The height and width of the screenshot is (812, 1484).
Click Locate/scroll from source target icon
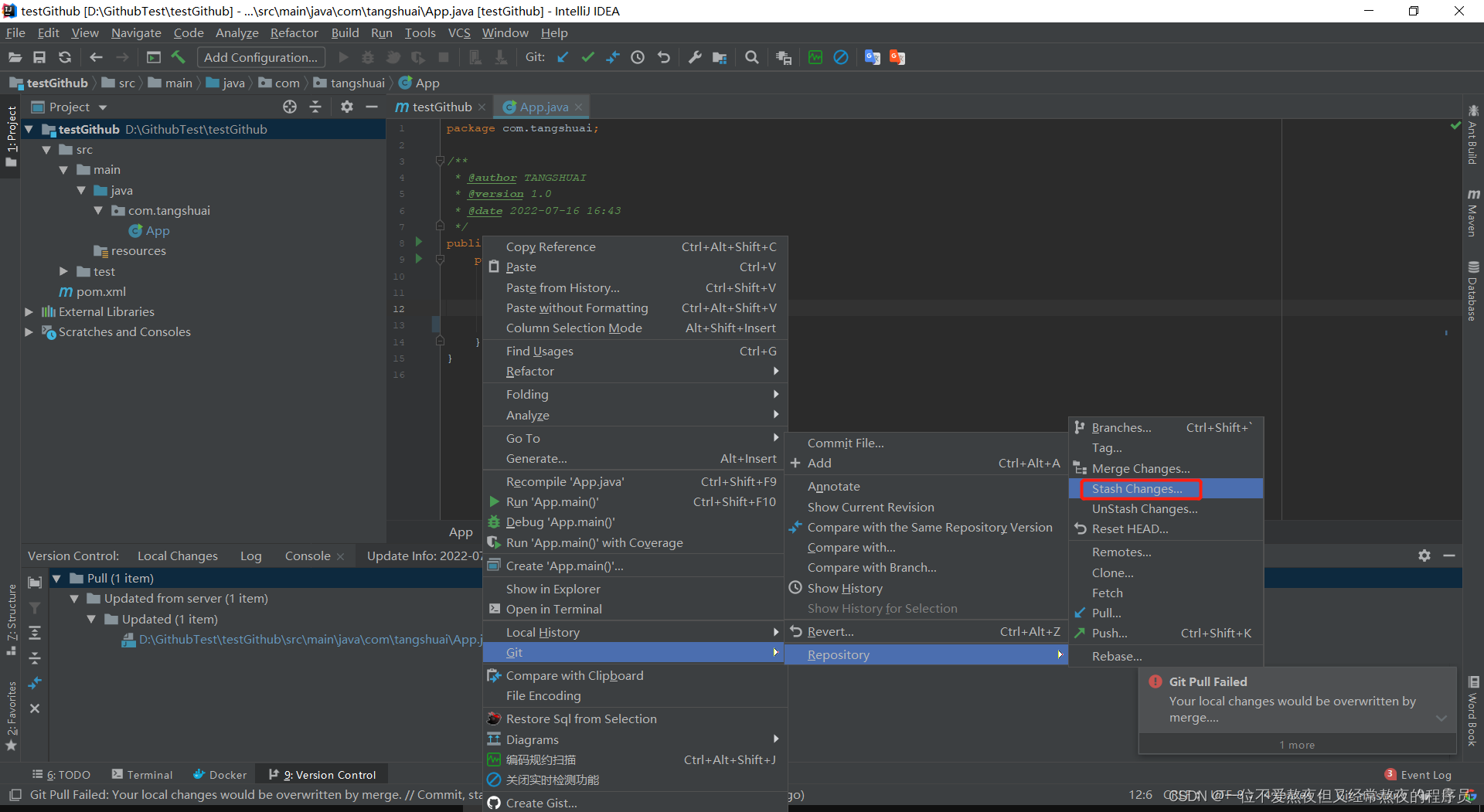[290, 107]
